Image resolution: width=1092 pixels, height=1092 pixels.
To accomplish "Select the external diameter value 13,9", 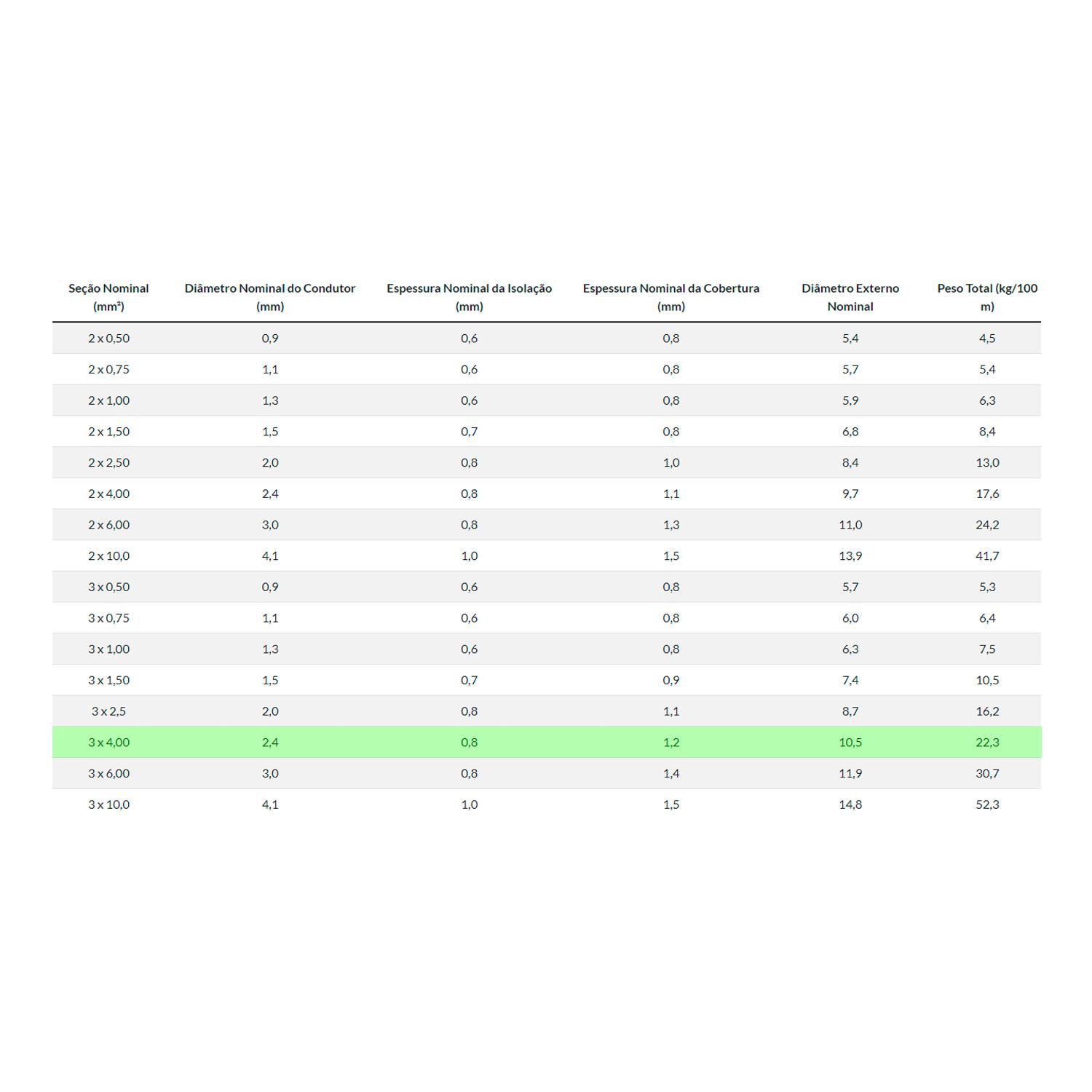I will pos(850,555).
